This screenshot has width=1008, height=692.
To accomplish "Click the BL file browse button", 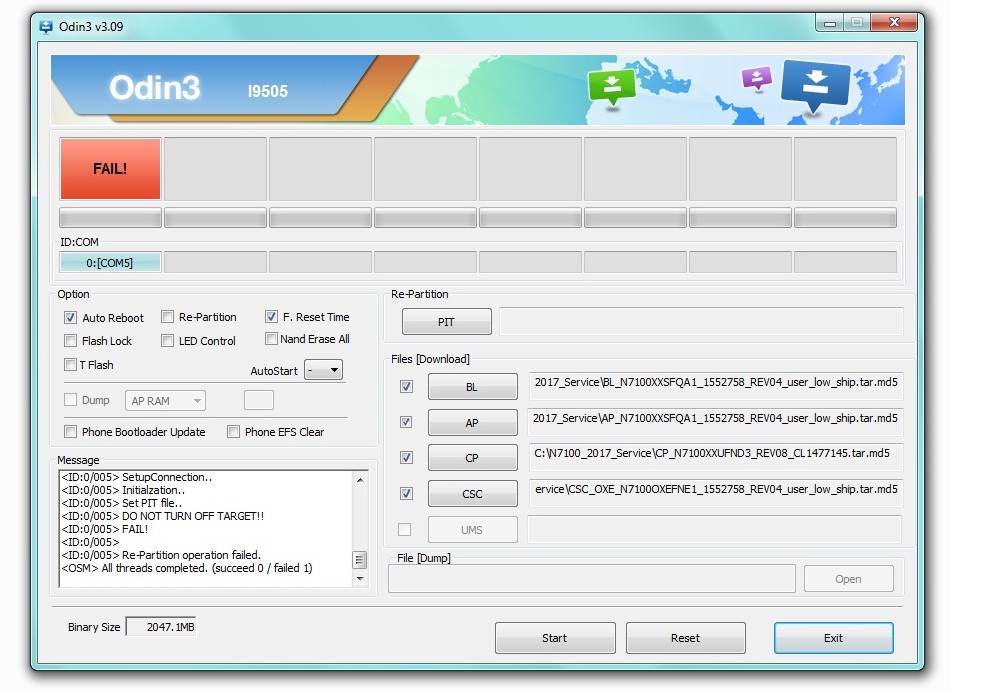I will tap(472, 387).
